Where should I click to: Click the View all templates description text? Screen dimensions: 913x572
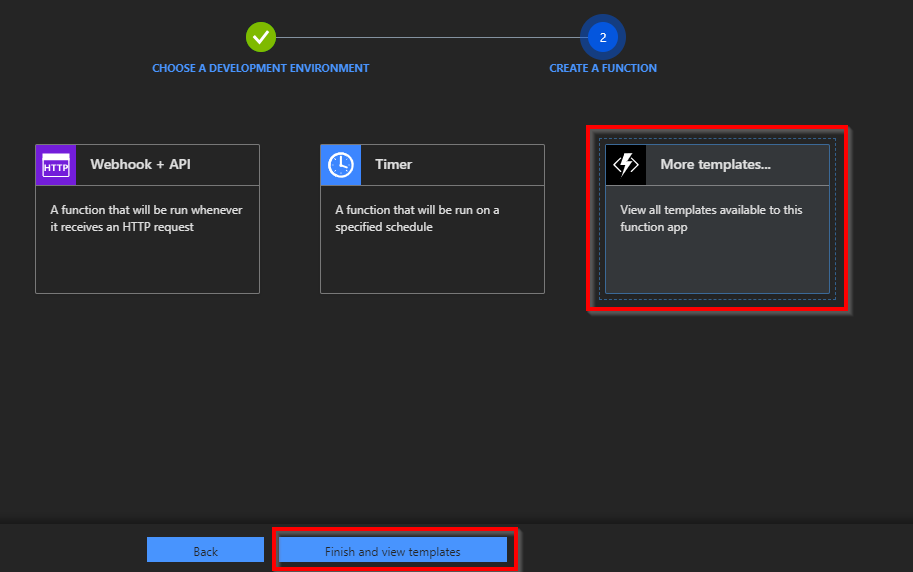click(x=711, y=218)
